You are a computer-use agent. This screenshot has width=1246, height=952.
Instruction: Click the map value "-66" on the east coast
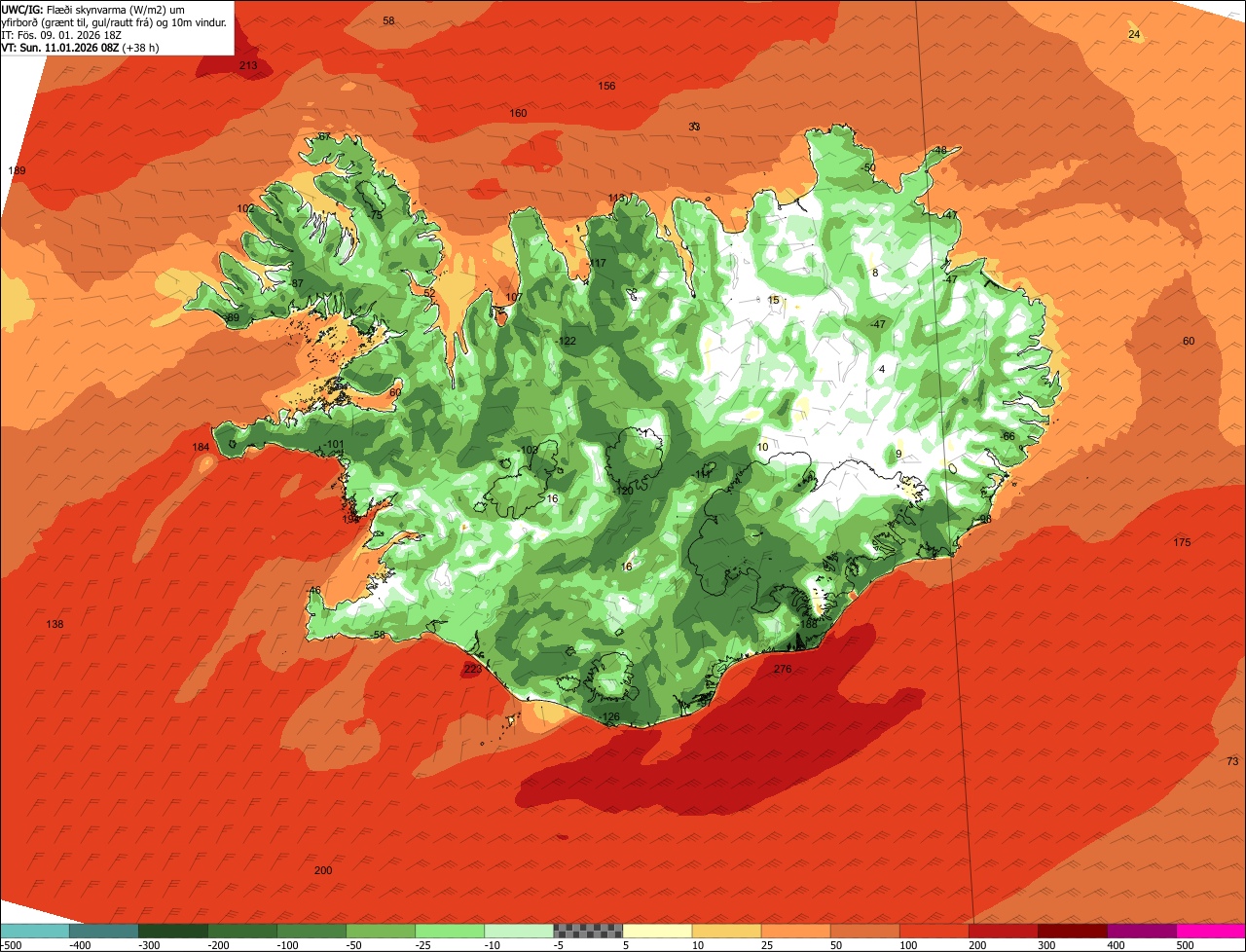coord(1007,436)
